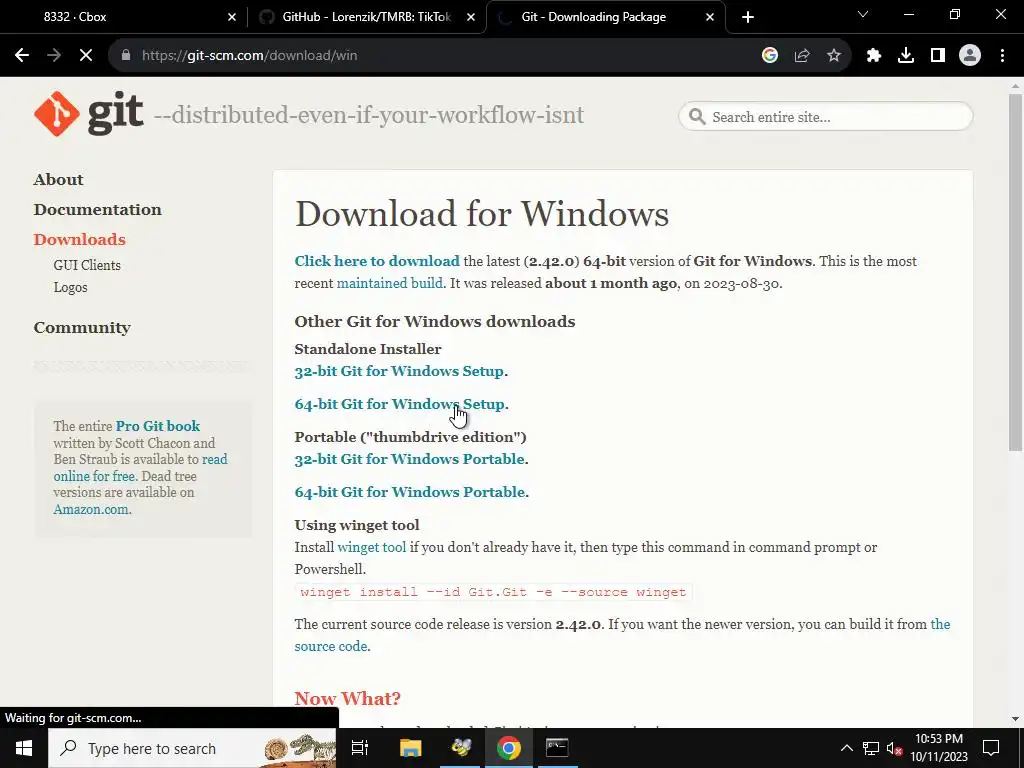Image resolution: width=1024 pixels, height=768 pixels.
Task: Open Task View on the taskbar
Action: [360, 748]
